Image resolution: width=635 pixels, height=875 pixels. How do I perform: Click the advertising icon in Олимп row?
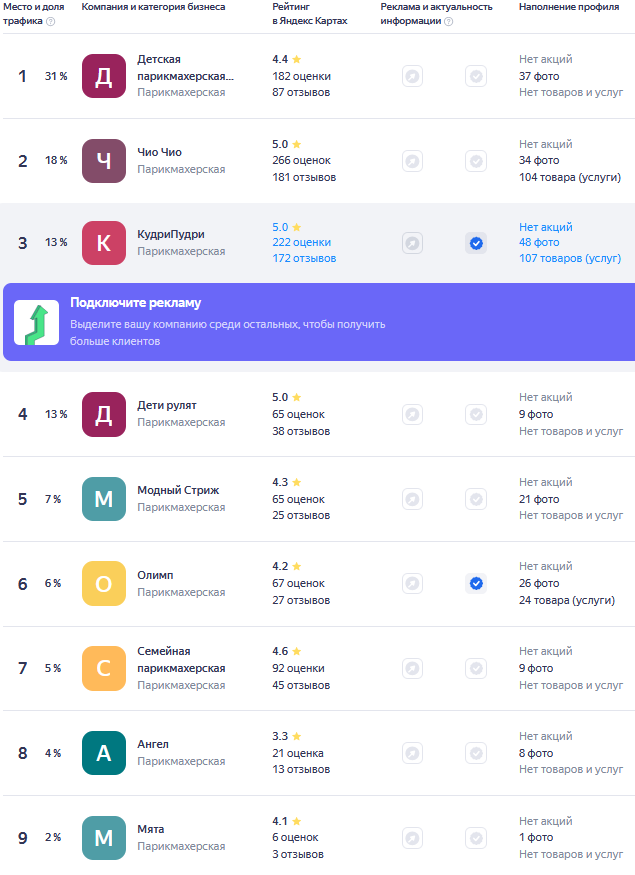tap(412, 583)
